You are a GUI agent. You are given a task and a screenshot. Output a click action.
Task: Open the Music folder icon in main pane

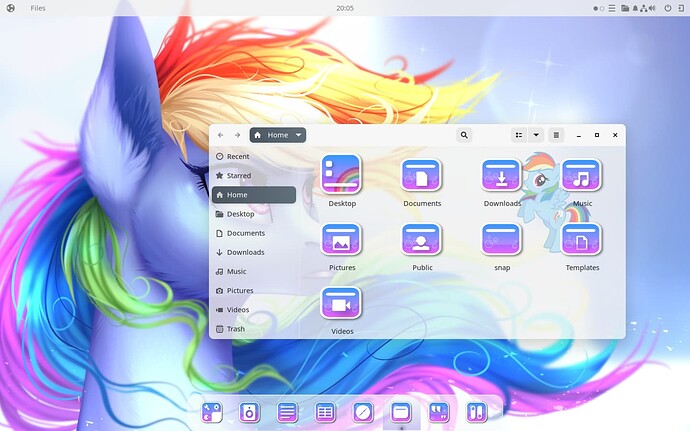[582, 175]
